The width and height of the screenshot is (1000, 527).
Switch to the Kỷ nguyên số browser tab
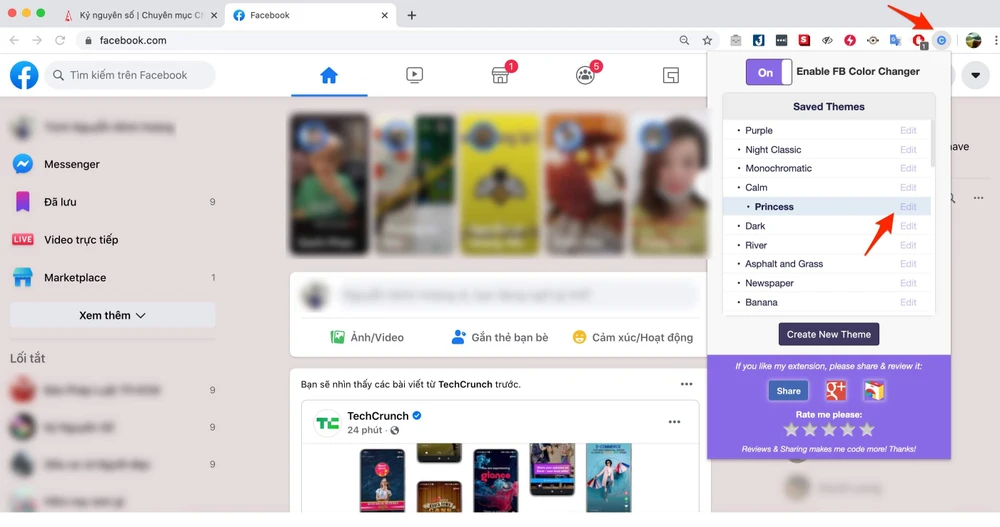140,15
